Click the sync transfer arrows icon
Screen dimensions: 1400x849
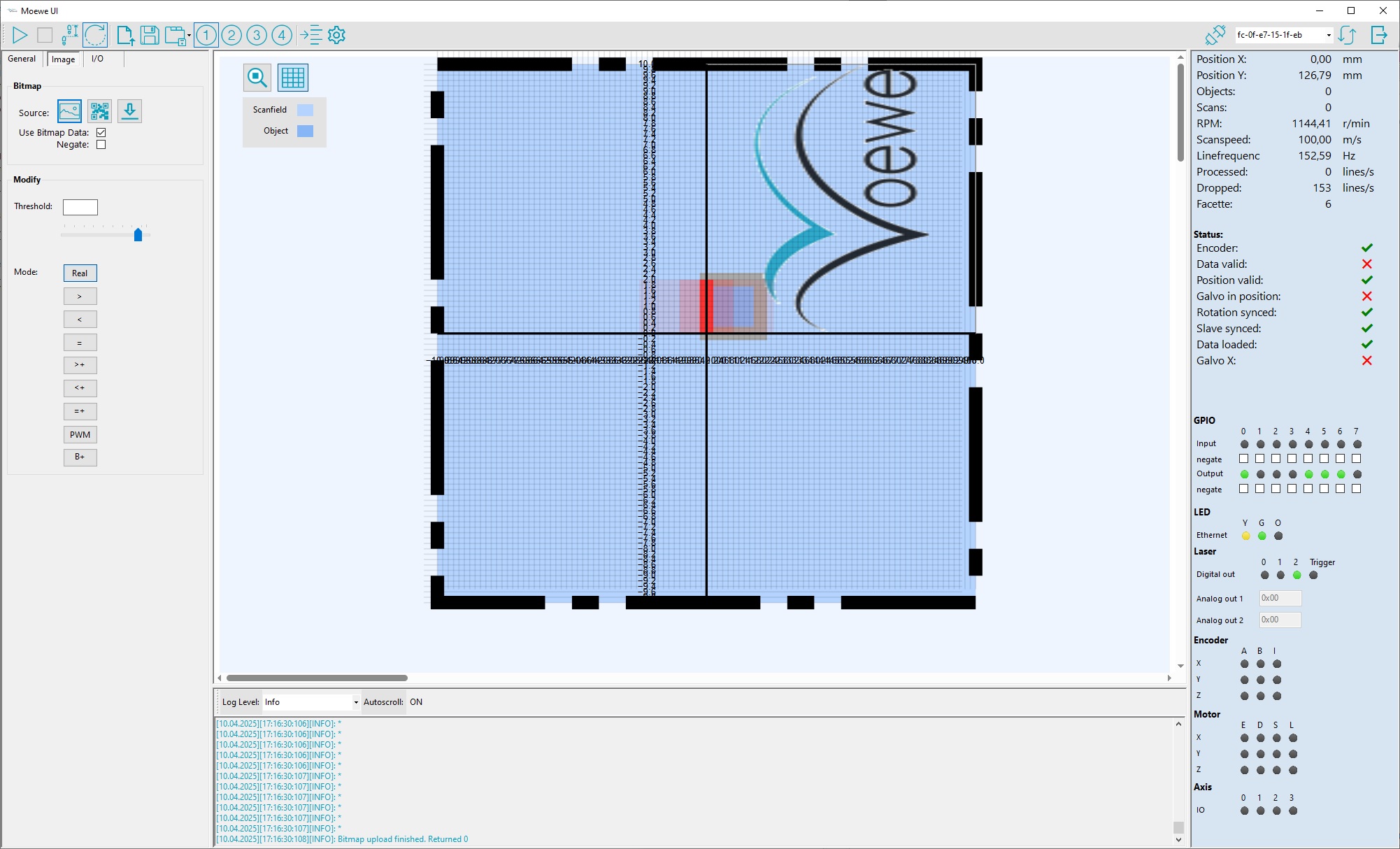click(x=1348, y=35)
